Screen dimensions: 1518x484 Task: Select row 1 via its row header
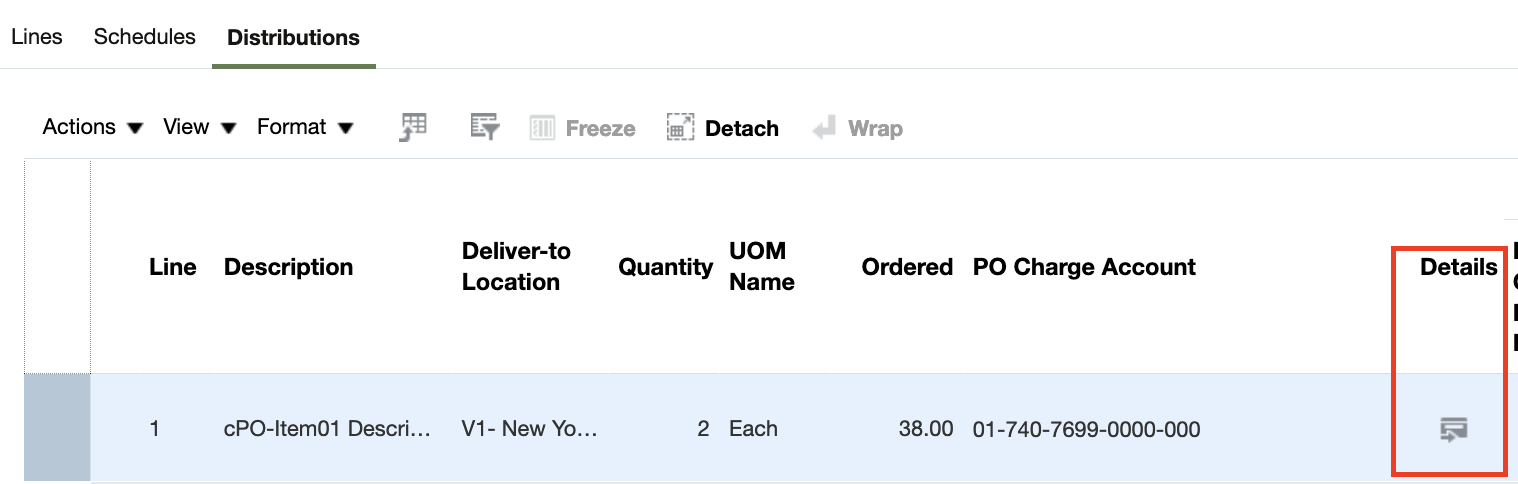coord(57,428)
